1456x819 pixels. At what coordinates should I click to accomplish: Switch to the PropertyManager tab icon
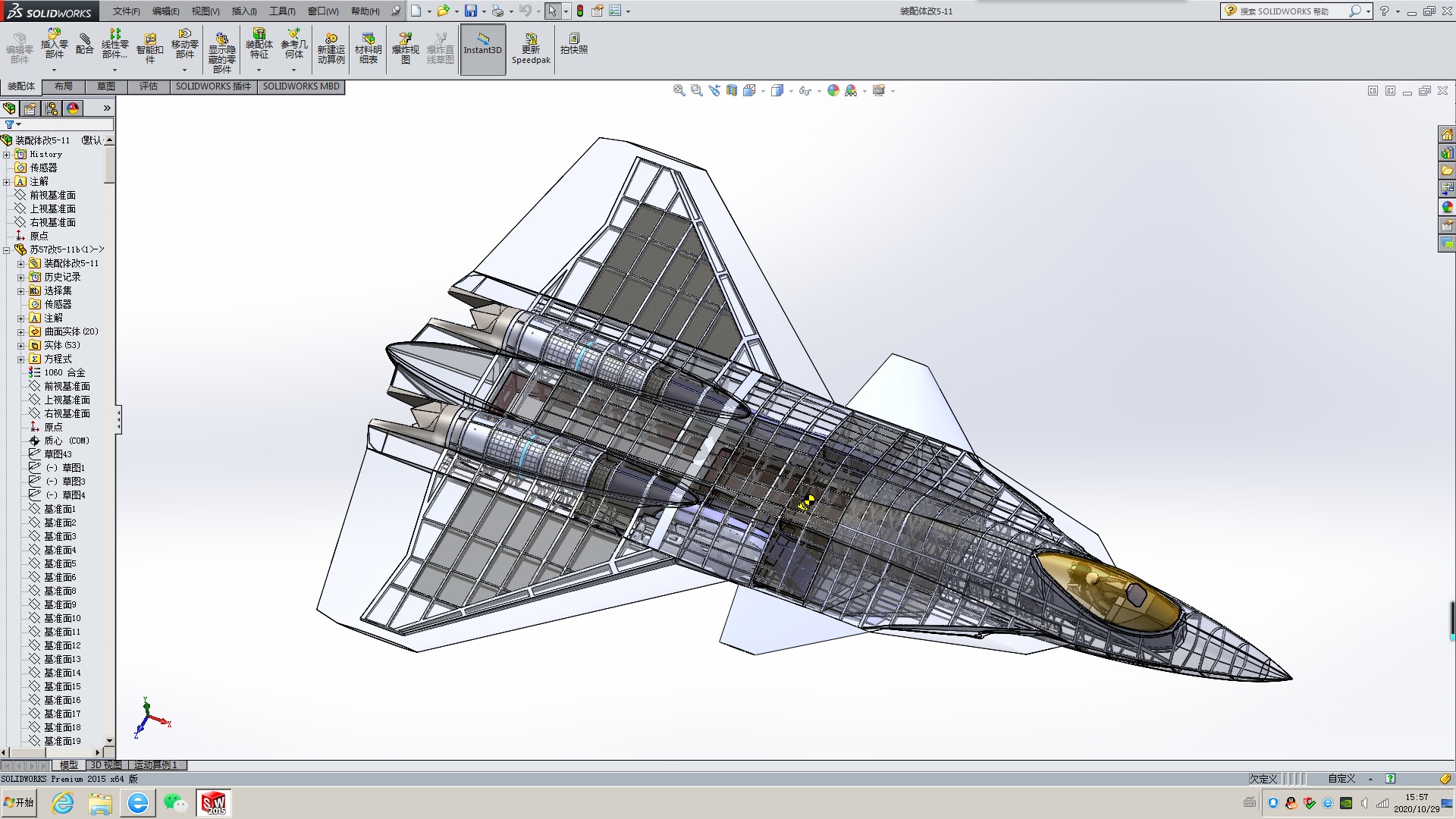(30, 108)
